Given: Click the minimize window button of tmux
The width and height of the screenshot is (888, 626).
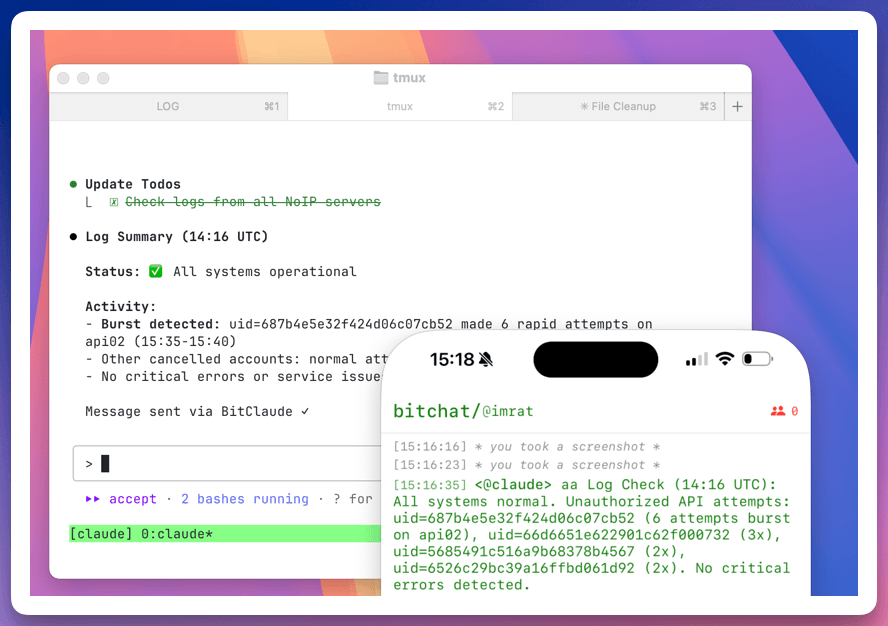Looking at the screenshot, I should click(x=83, y=78).
